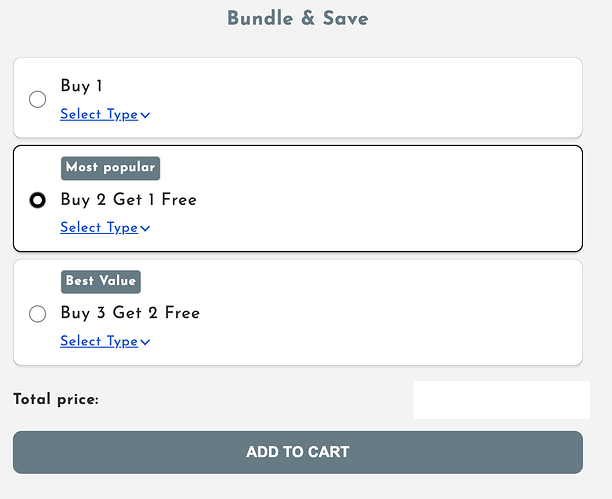The image size is (612, 499).
Task: Click the empty Total price value box
Action: pyautogui.click(x=501, y=400)
